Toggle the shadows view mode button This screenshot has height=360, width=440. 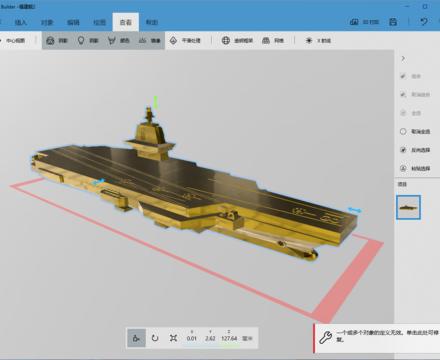[x=57, y=40]
